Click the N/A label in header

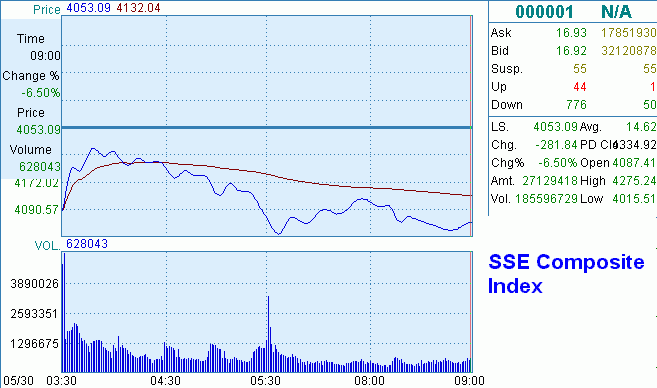(x=616, y=12)
